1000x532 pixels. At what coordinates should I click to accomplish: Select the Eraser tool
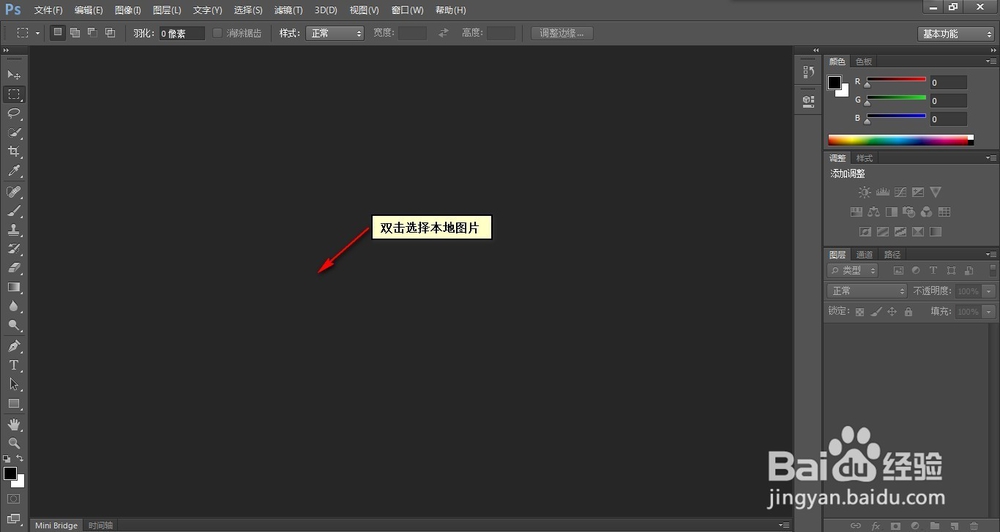(x=13, y=268)
